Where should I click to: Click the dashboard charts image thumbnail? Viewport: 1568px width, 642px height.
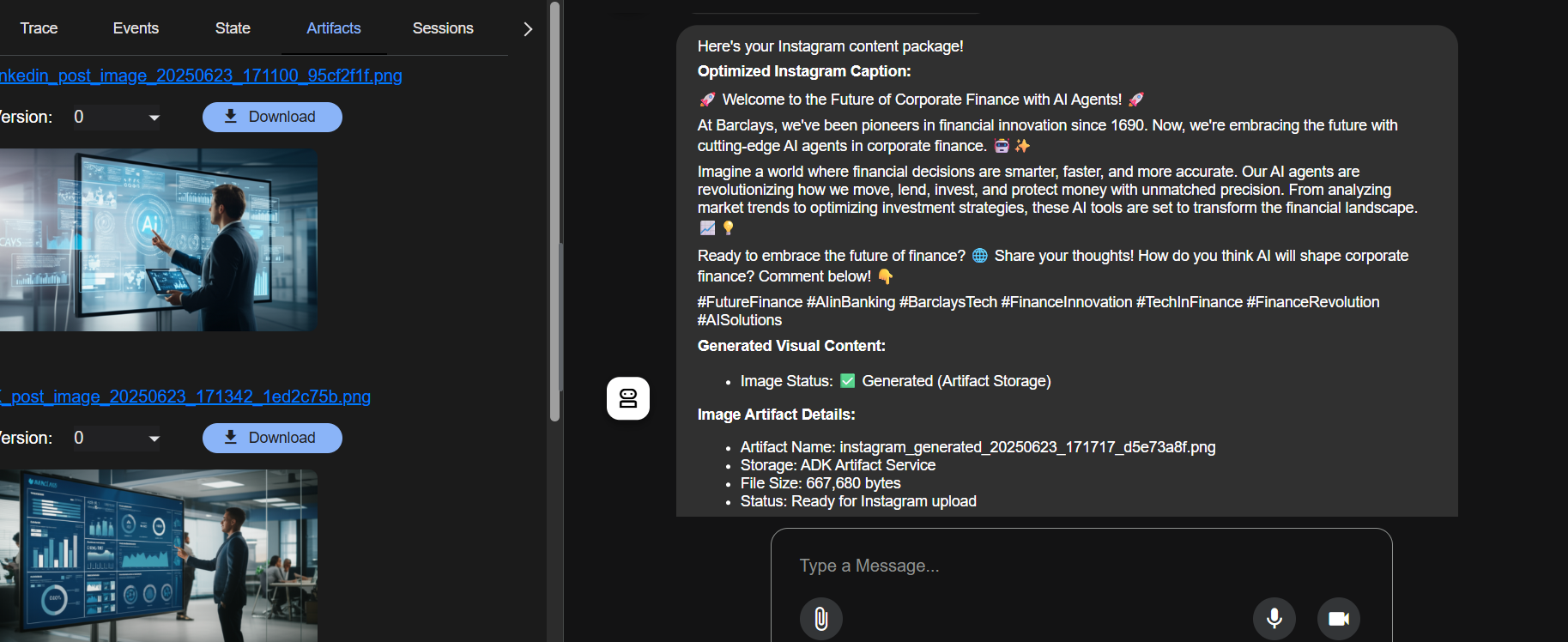pos(159,555)
